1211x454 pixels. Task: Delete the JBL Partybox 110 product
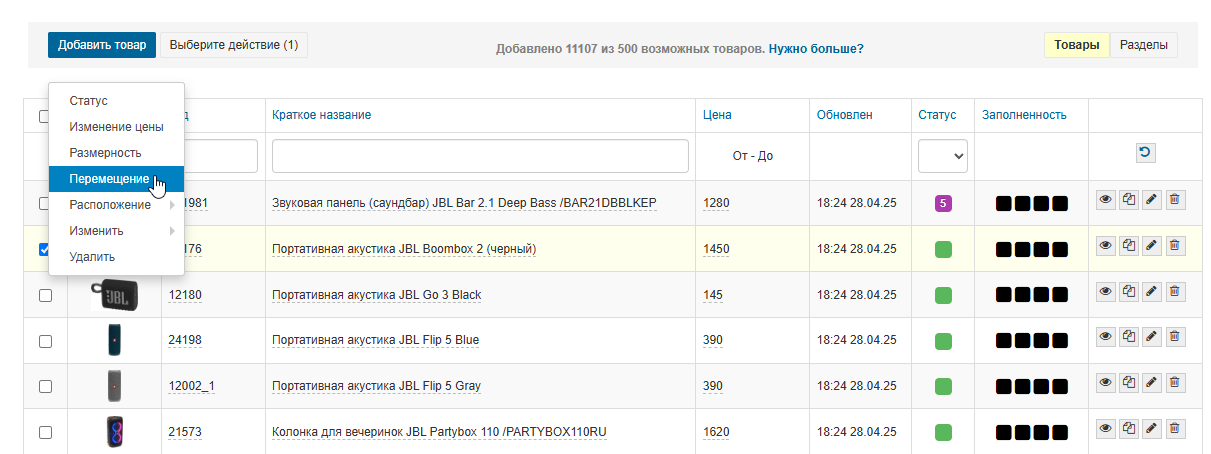[1175, 428]
